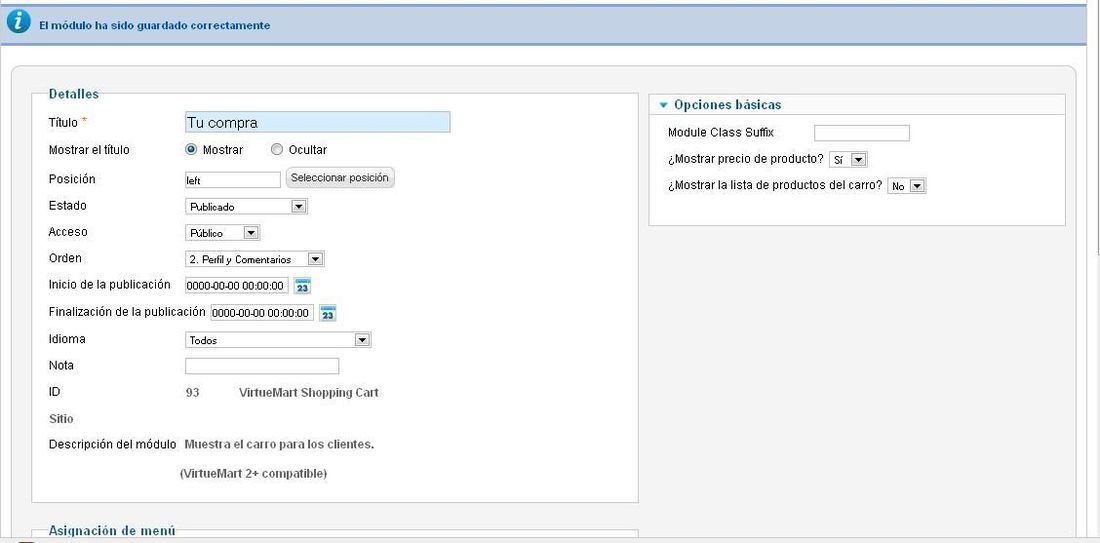
Task: Click the Muestra el carro para los clientes text
Action: coord(279,445)
